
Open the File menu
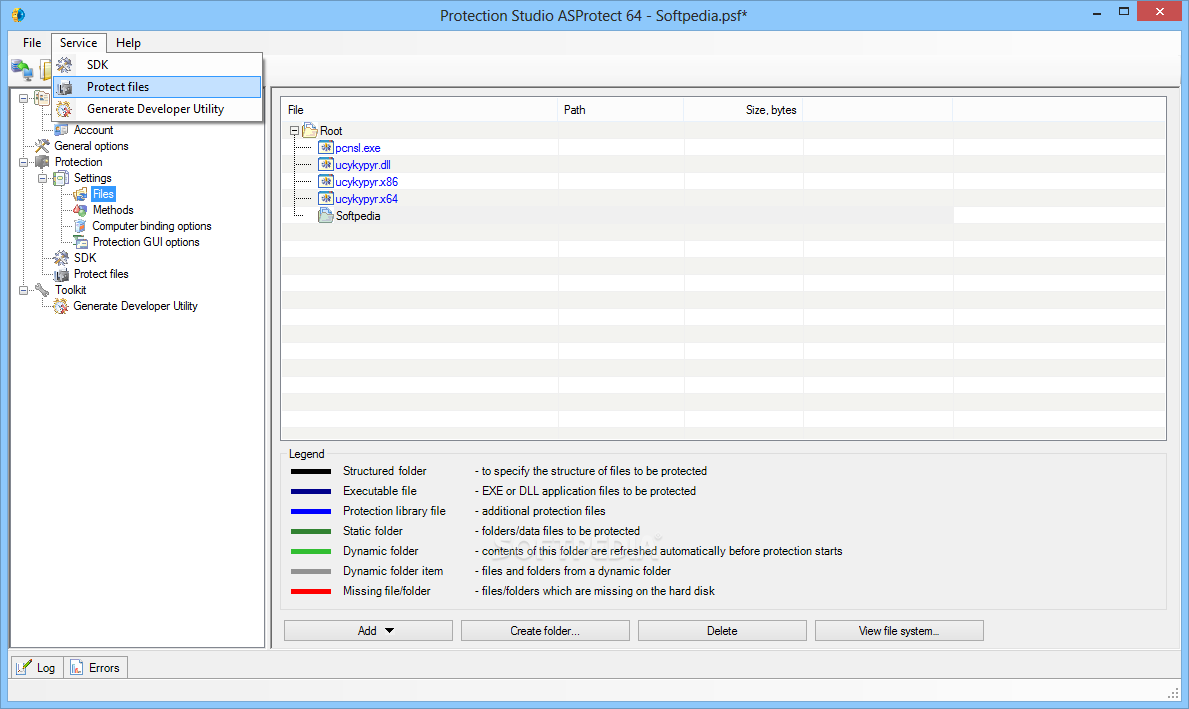click(32, 42)
